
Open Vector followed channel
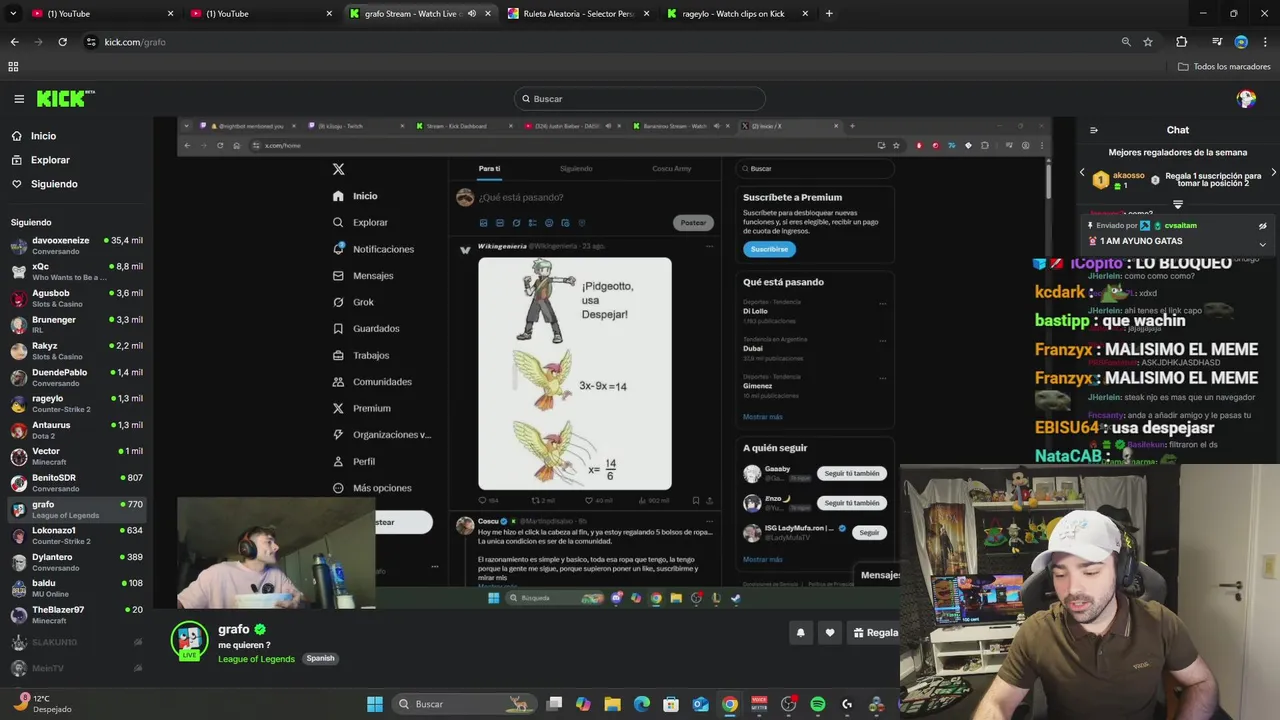click(x=77, y=456)
